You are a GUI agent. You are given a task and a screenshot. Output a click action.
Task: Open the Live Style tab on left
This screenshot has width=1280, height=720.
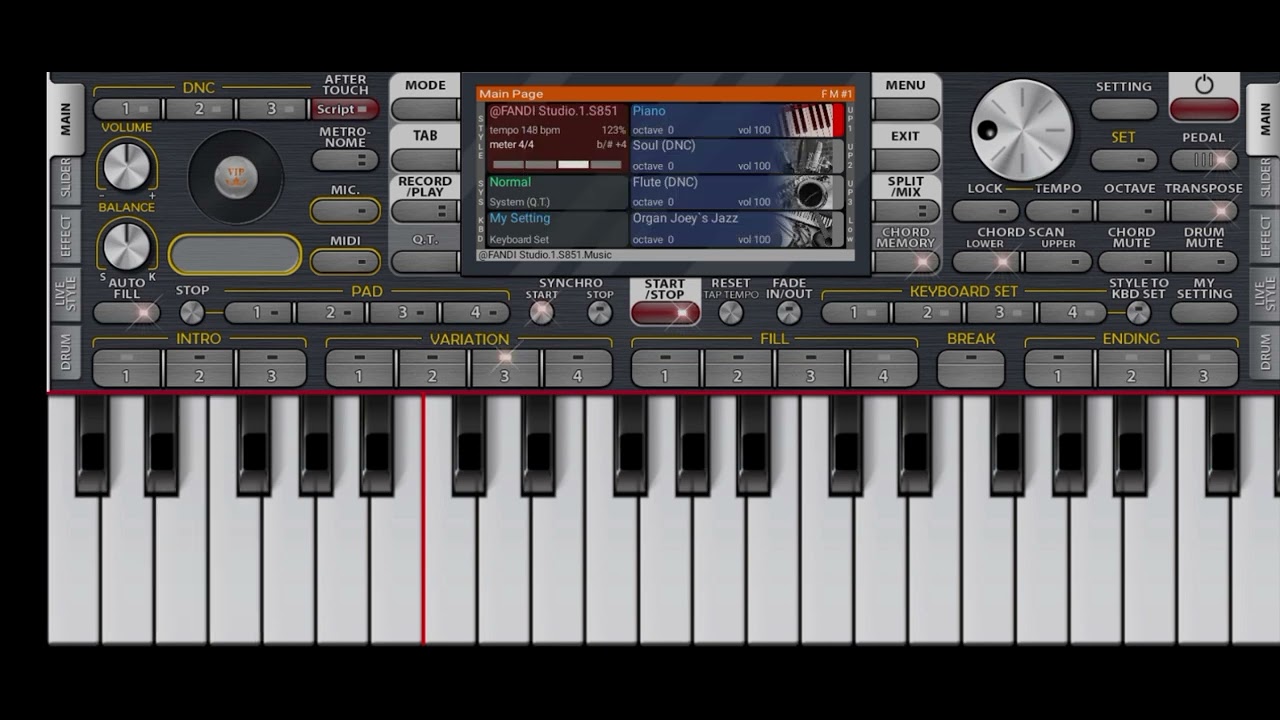(65, 297)
